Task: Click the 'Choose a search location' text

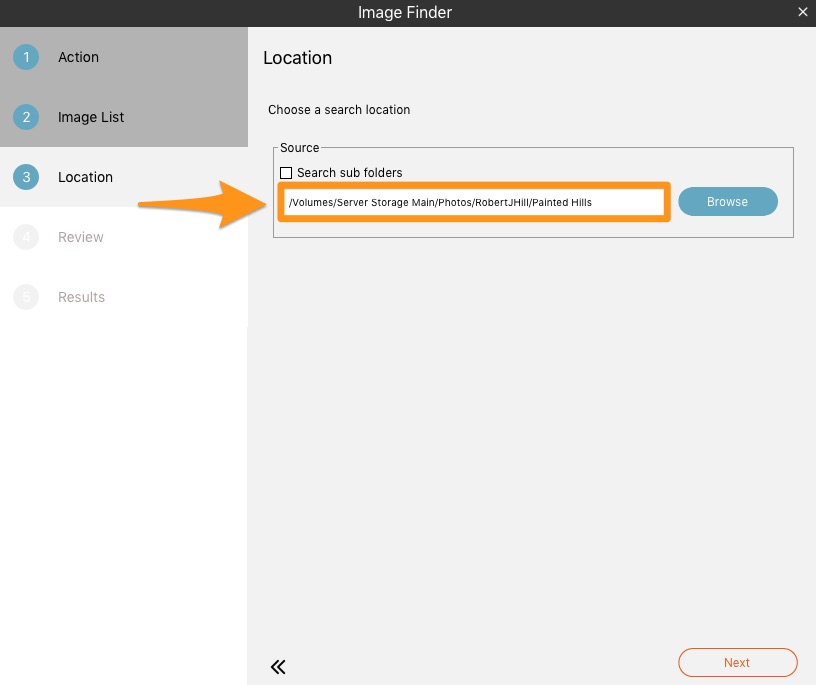Action: pos(339,110)
